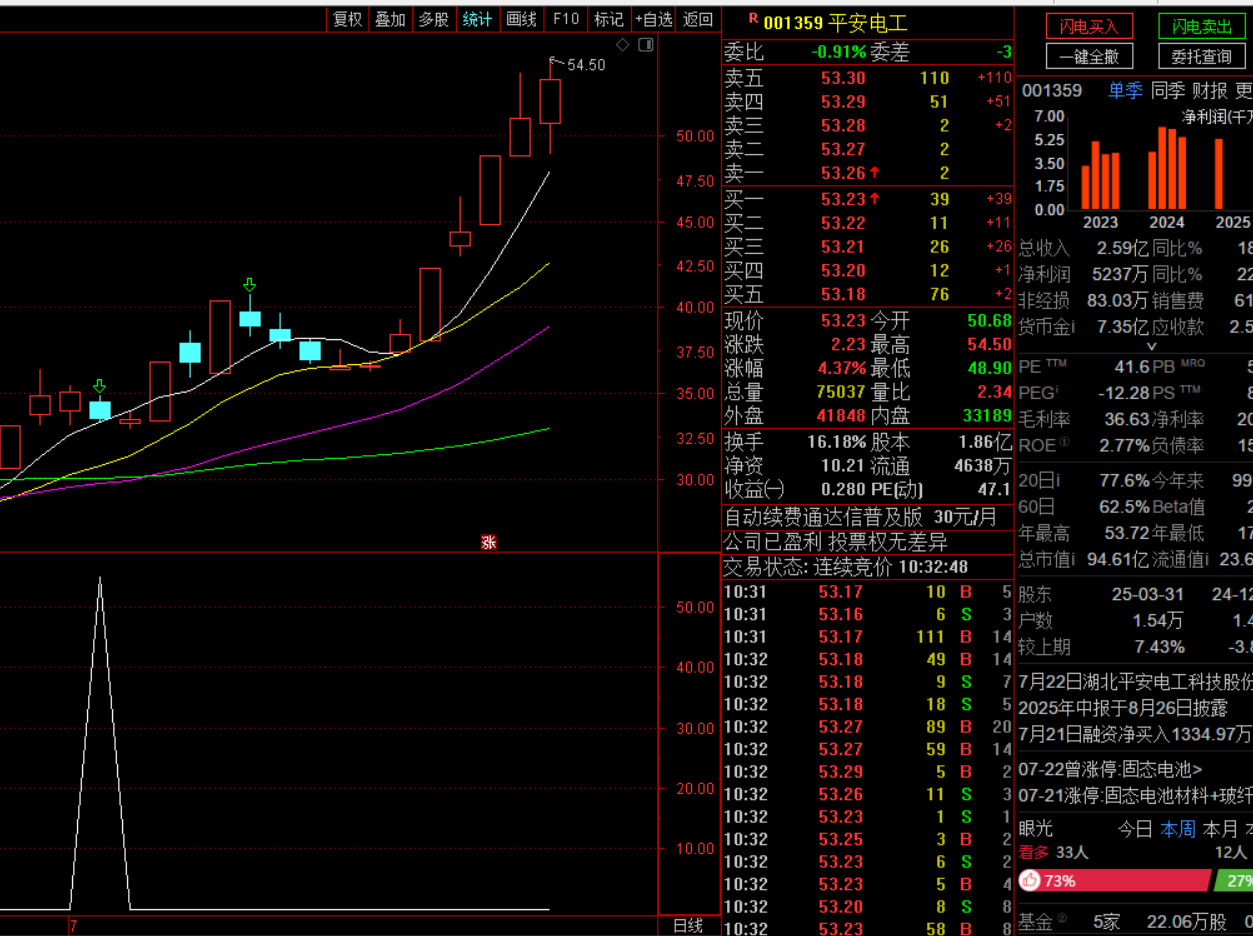
Task: Click the 委比 -0.91% value
Action: 838,52
